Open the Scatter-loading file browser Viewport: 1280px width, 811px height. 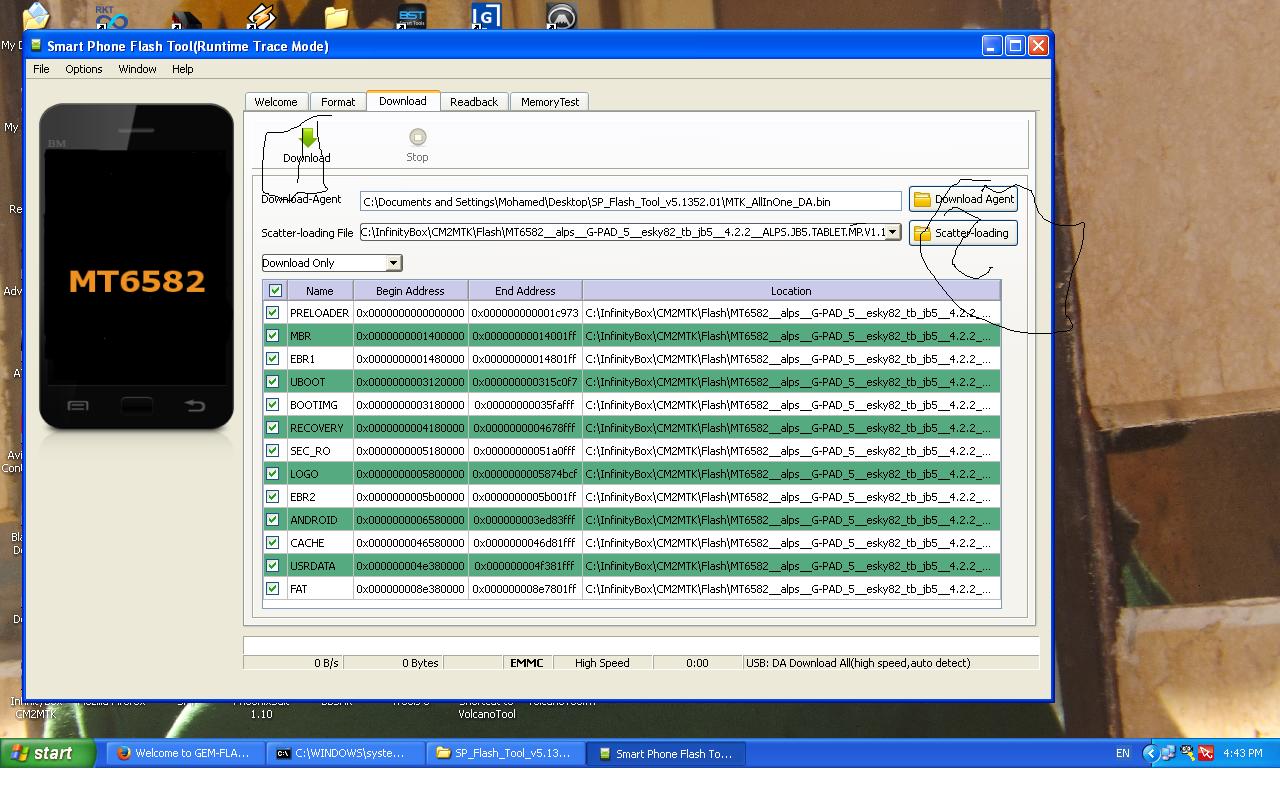click(x=963, y=233)
